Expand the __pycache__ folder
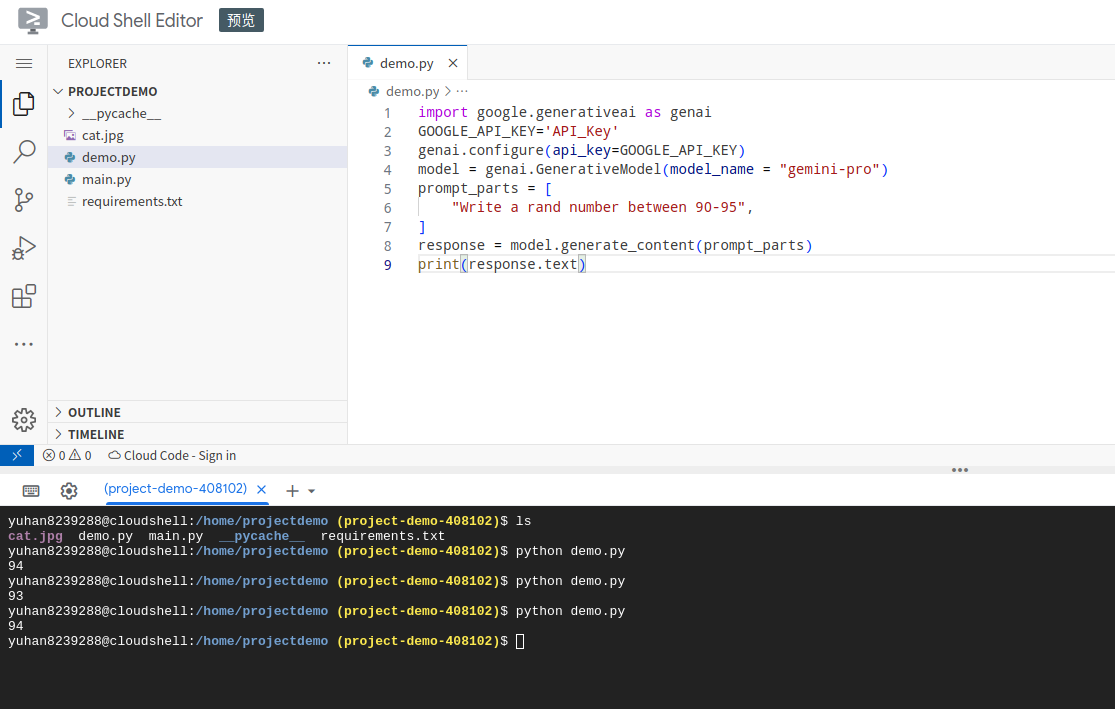Viewport: 1115px width, 709px height. coord(120,113)
